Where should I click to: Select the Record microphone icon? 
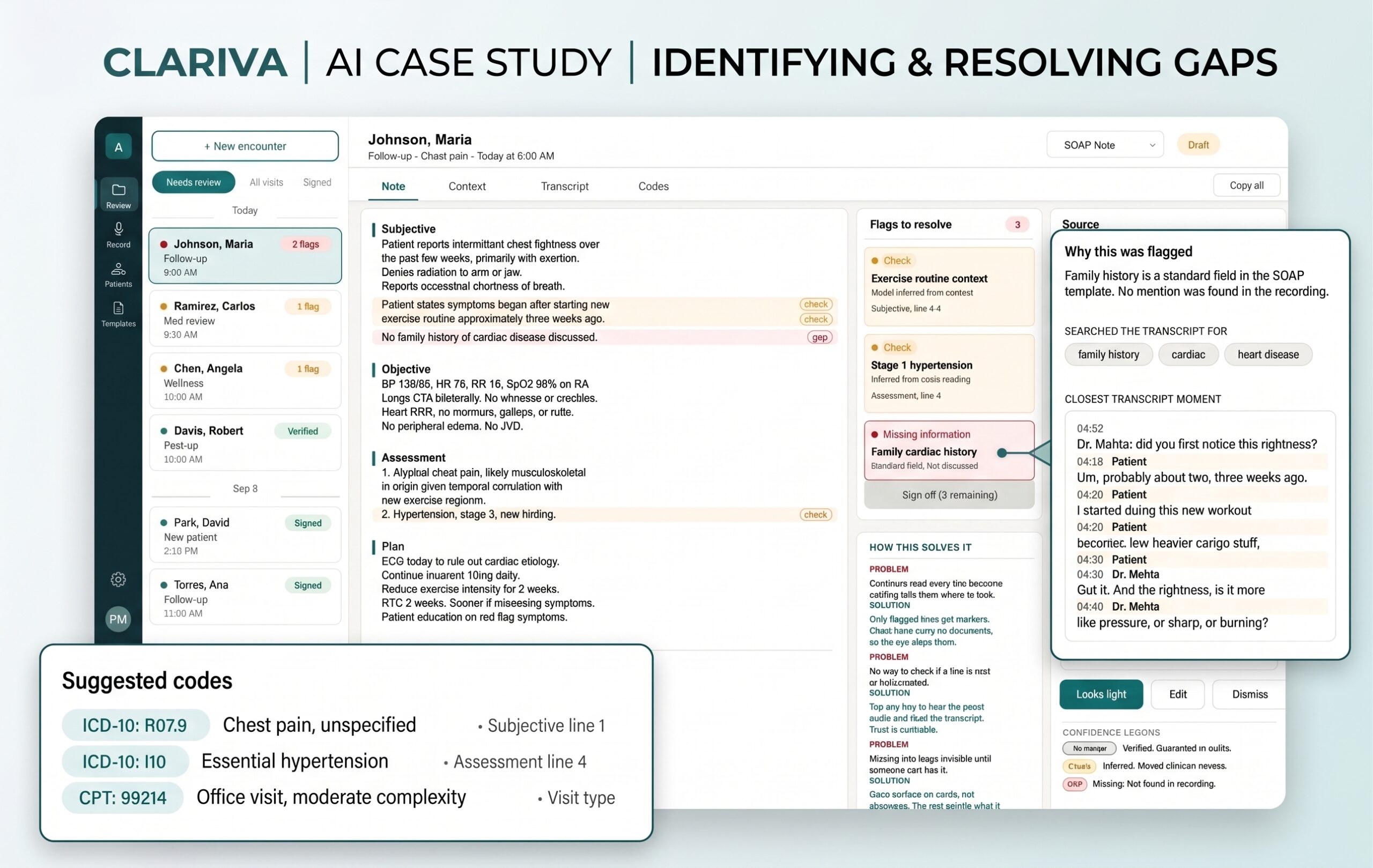coord(118,235)
